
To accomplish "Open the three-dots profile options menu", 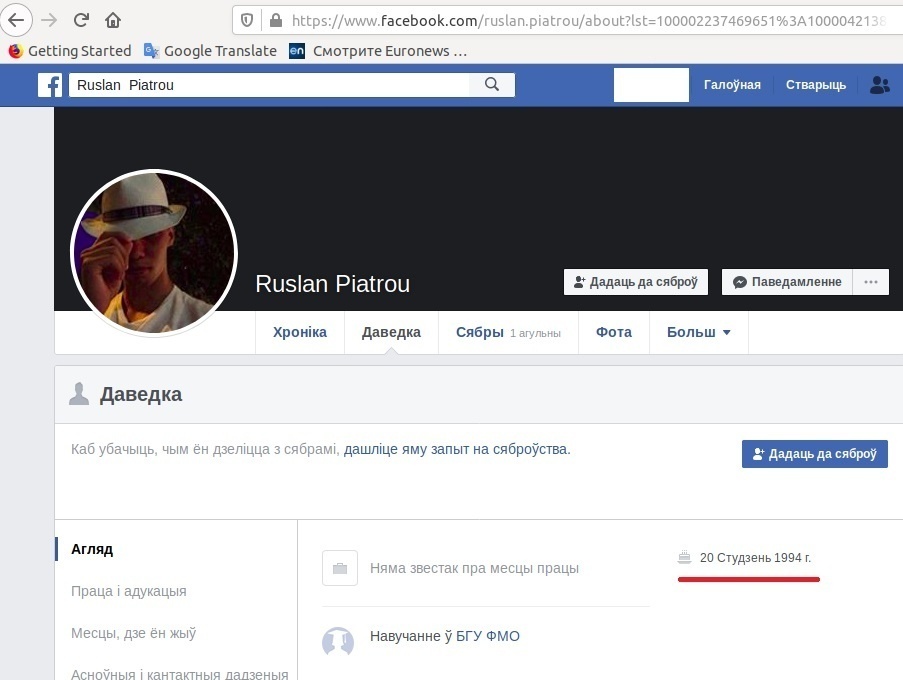I will (x=871, y=282).
